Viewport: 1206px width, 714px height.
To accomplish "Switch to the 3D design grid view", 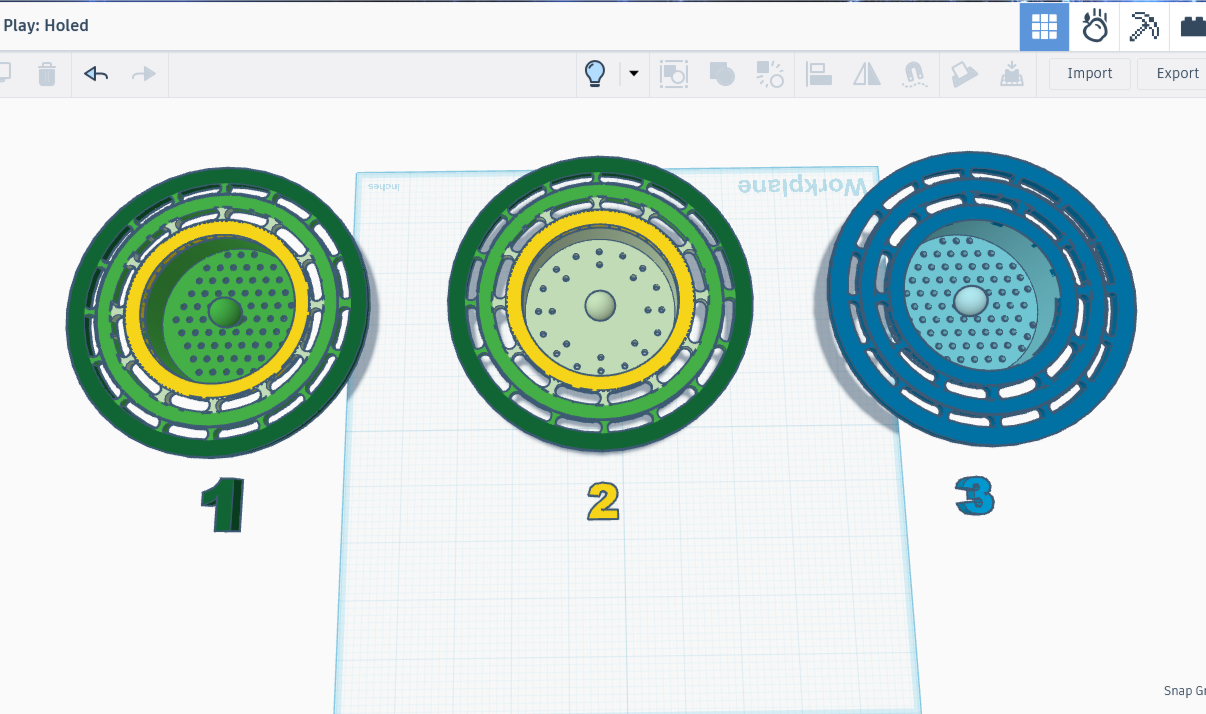I will click(1044, 26).
